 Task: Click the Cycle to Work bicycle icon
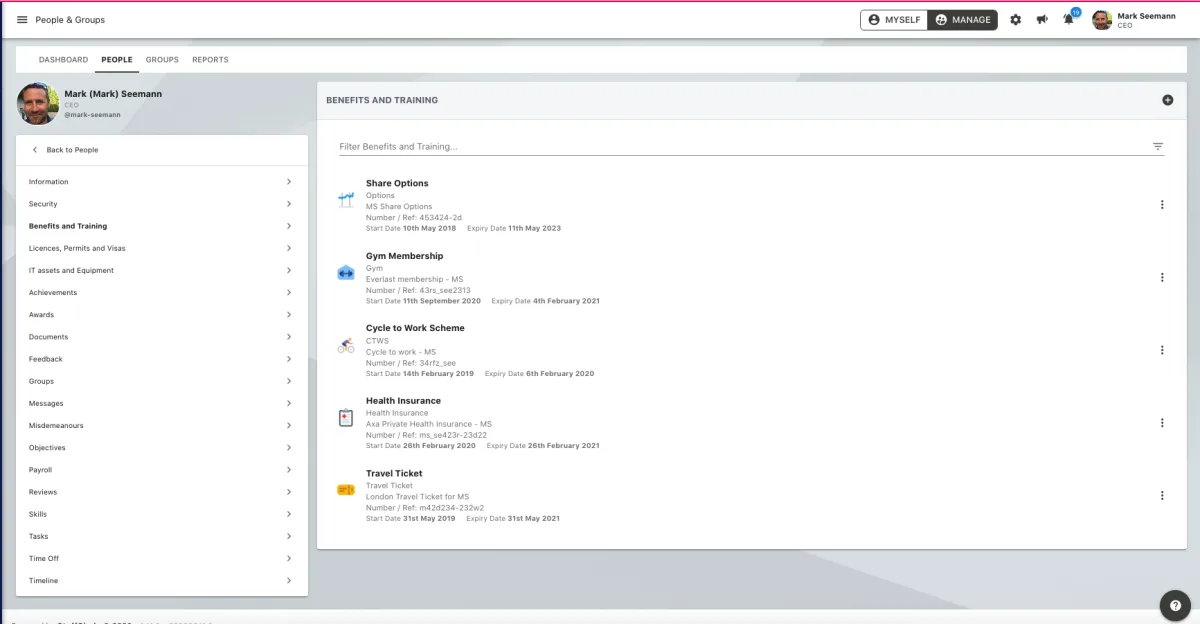tap(346, 345)
